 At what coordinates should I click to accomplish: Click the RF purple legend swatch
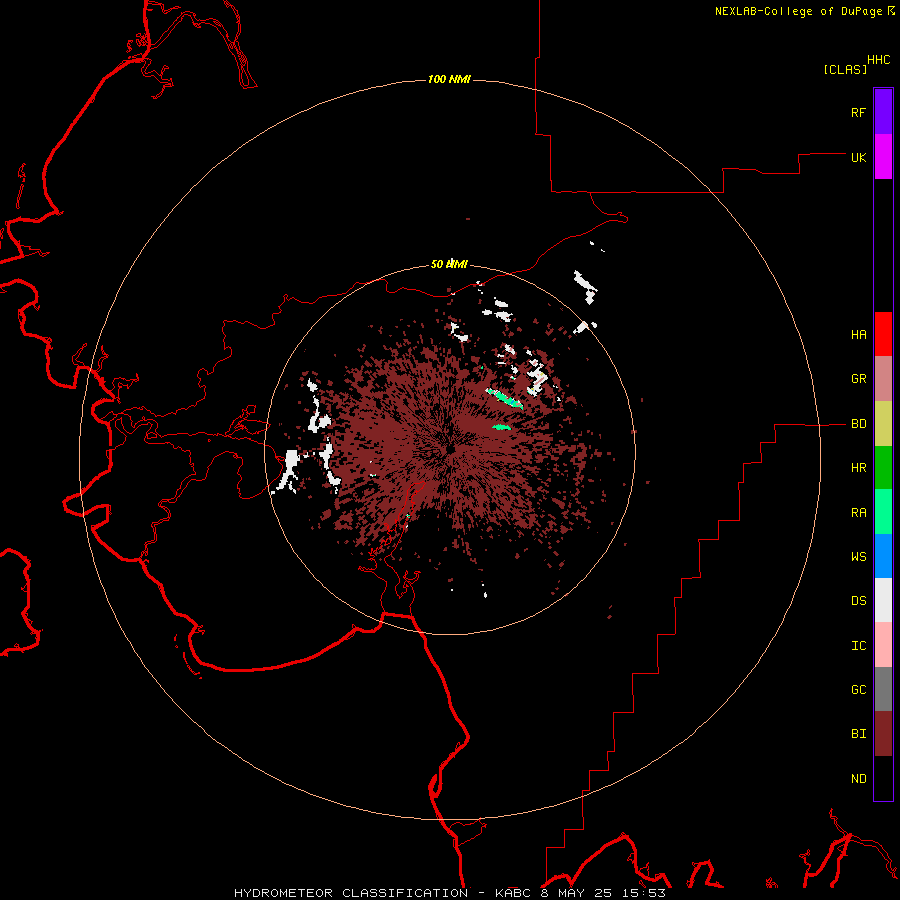click(x=883, y=112)
